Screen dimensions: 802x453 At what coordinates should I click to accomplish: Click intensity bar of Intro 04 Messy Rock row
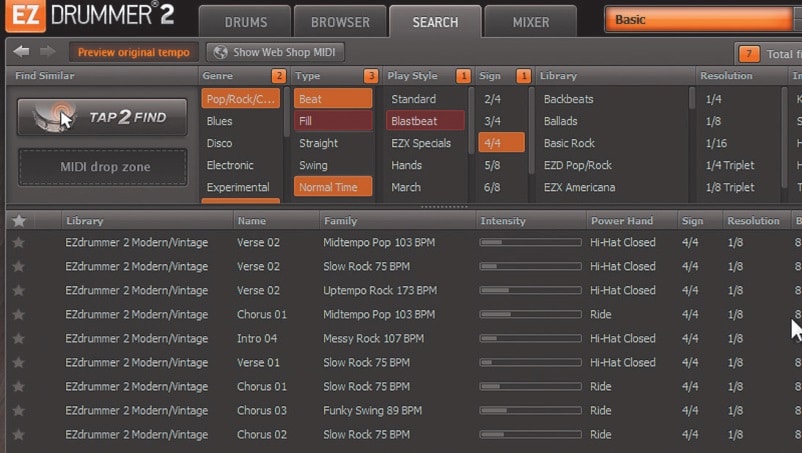[x=530, y=338]
